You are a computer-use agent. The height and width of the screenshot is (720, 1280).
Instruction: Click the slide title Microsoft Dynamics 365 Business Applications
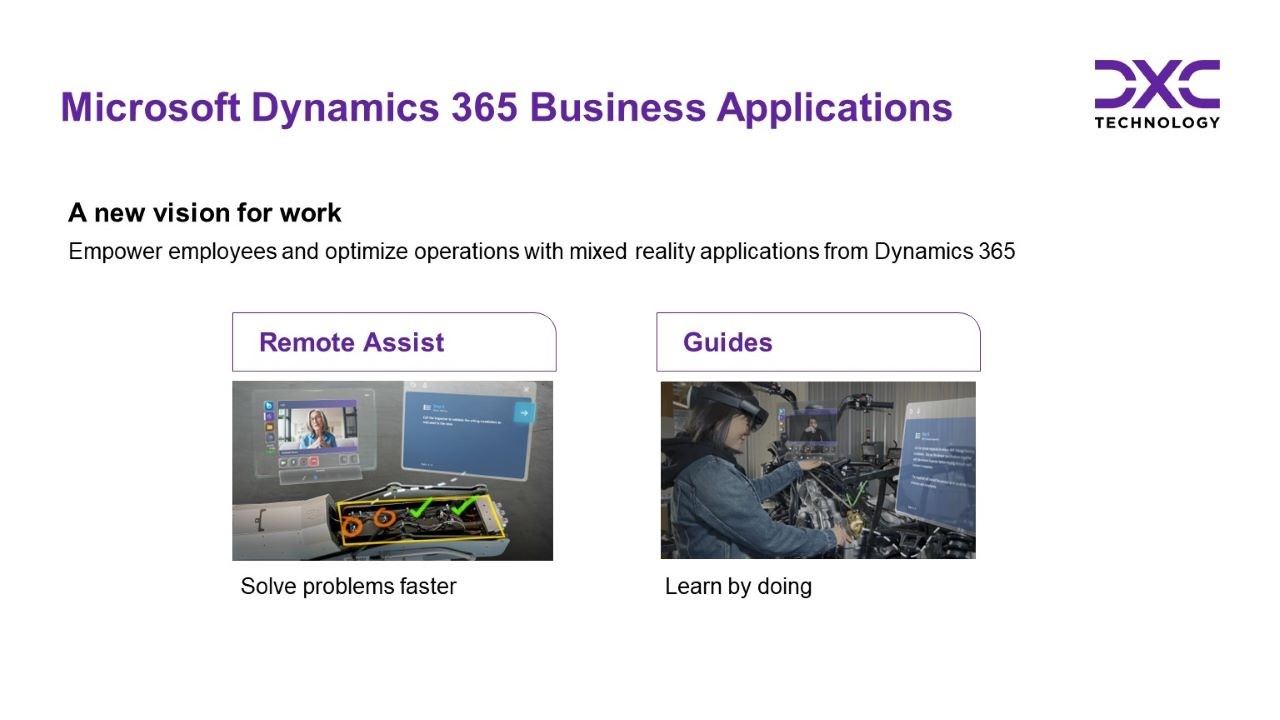pyautogui.click(x=506, y=107)
